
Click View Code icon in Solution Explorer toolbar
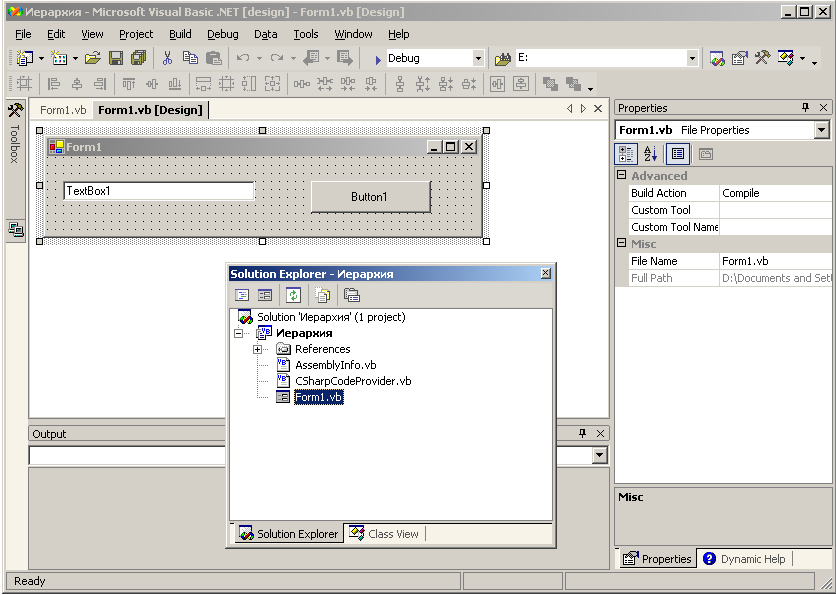pyautogui.click(x=242, y=295)
